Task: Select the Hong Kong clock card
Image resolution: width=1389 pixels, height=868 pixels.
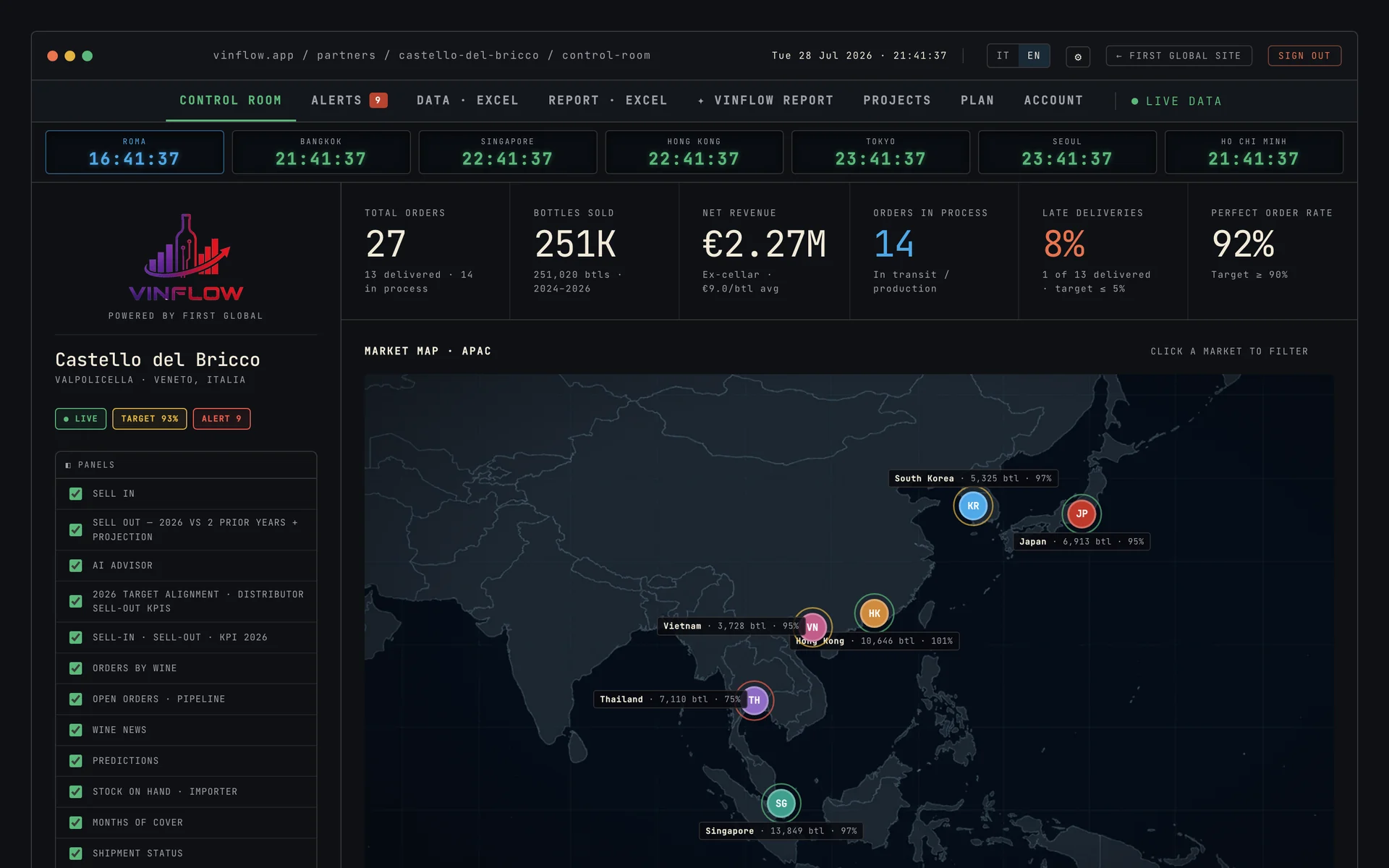Action: [x=694, y=152]
